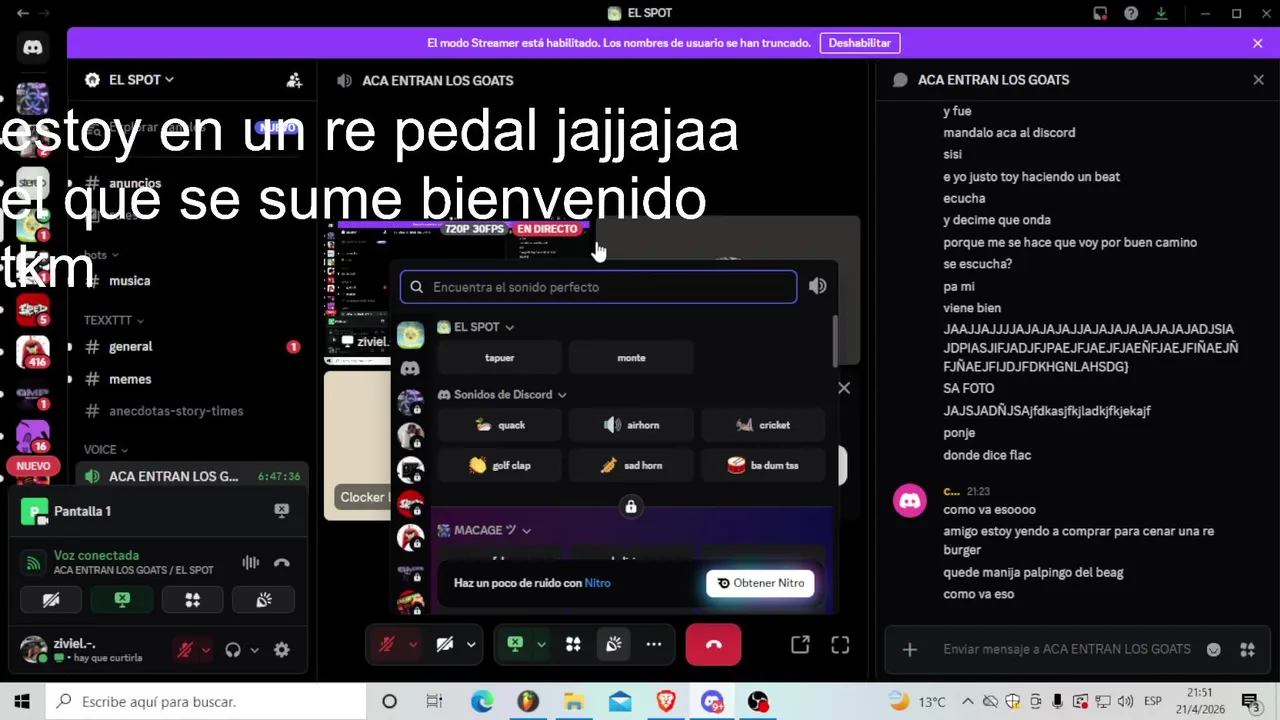Open Brave browser from Windows taskbar
1280x720 pixels.
click(665, 702)
